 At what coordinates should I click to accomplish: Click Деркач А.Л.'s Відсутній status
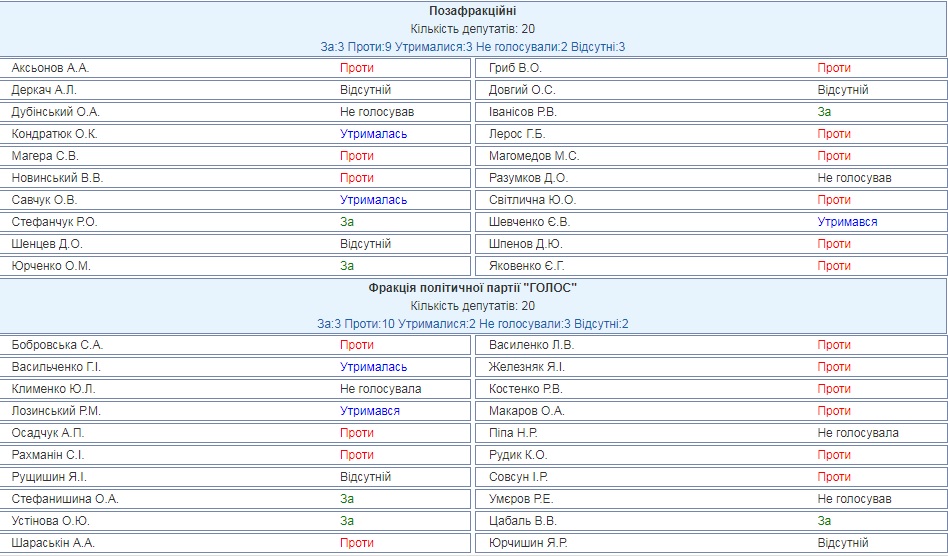366,90
